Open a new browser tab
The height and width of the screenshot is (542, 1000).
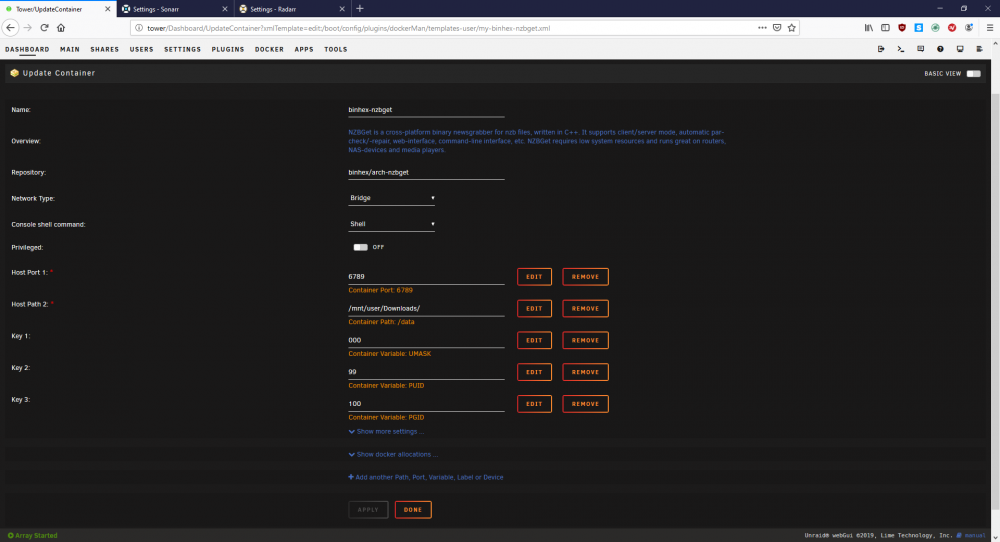pos(360,9)
